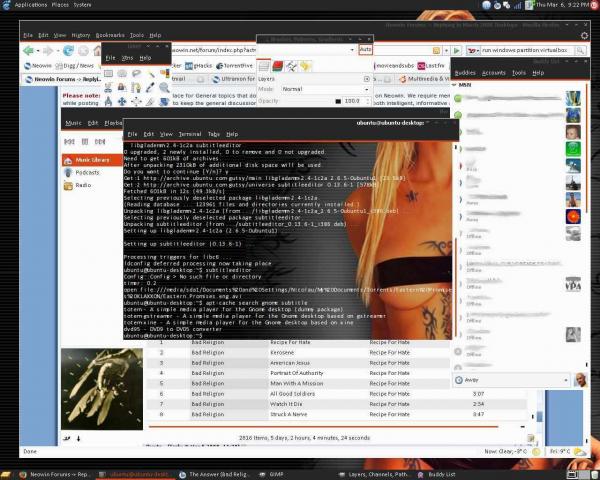Open Paths tab icon in GIMP dock
Screen dimensions: 600x480
pos(291,67)
